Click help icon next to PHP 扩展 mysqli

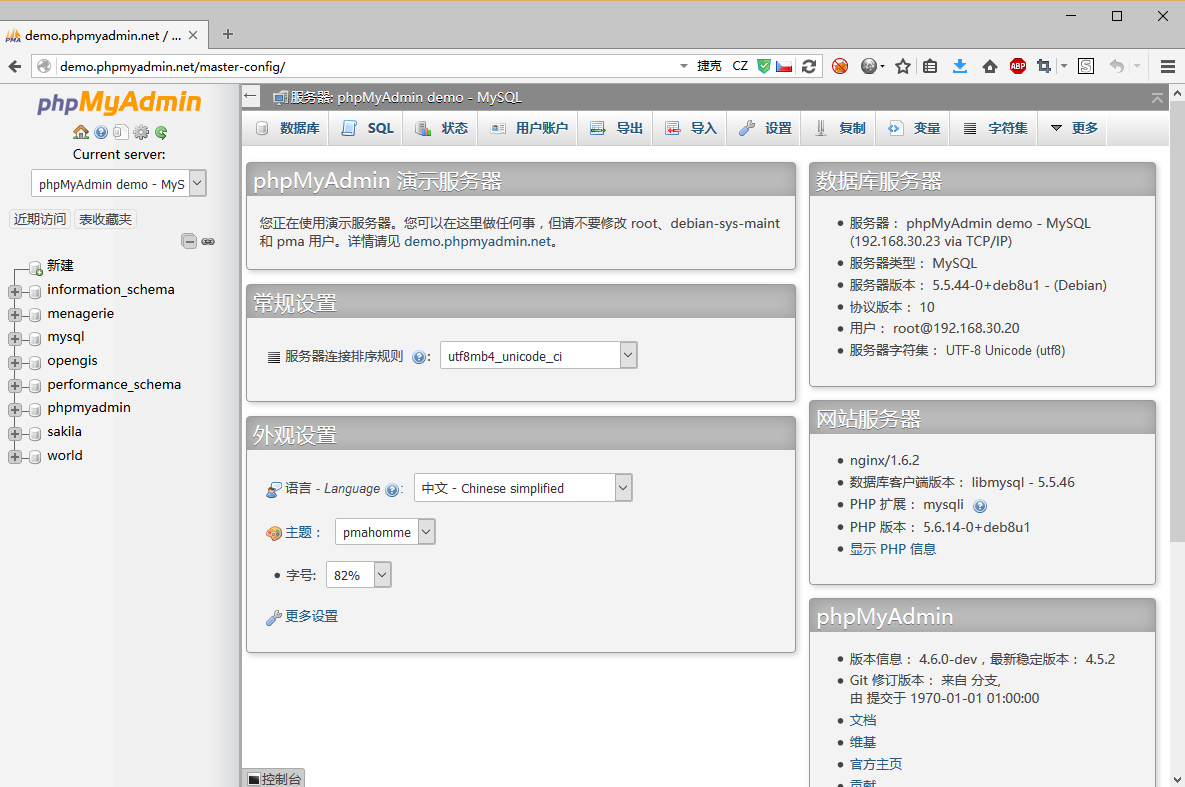click(x=980, y=506)
